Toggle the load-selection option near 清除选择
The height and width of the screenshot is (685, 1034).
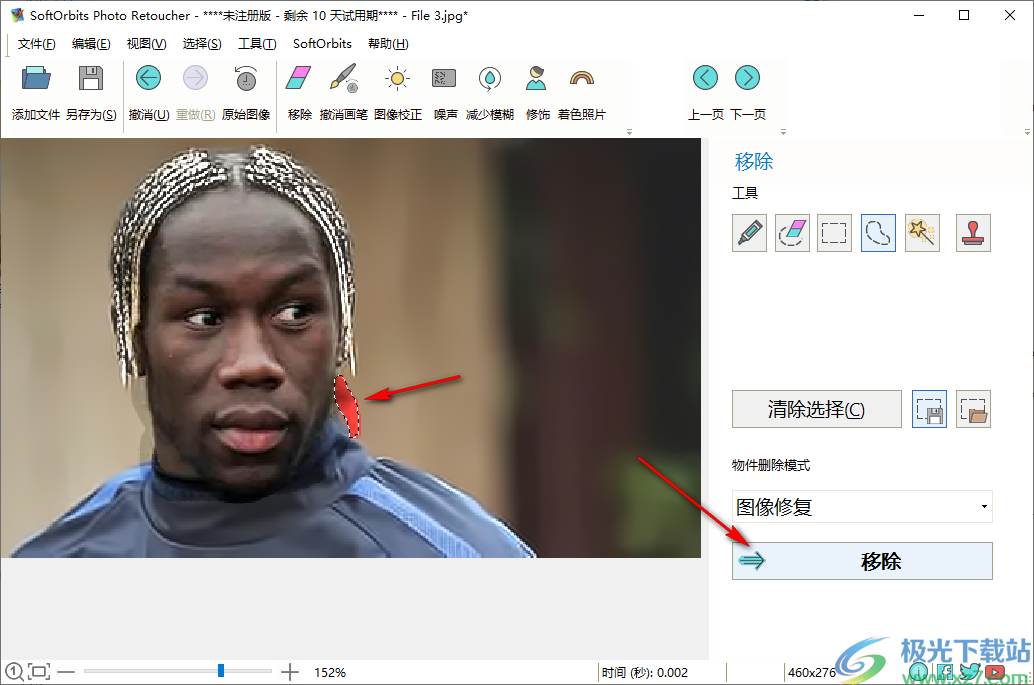(969, 408)
